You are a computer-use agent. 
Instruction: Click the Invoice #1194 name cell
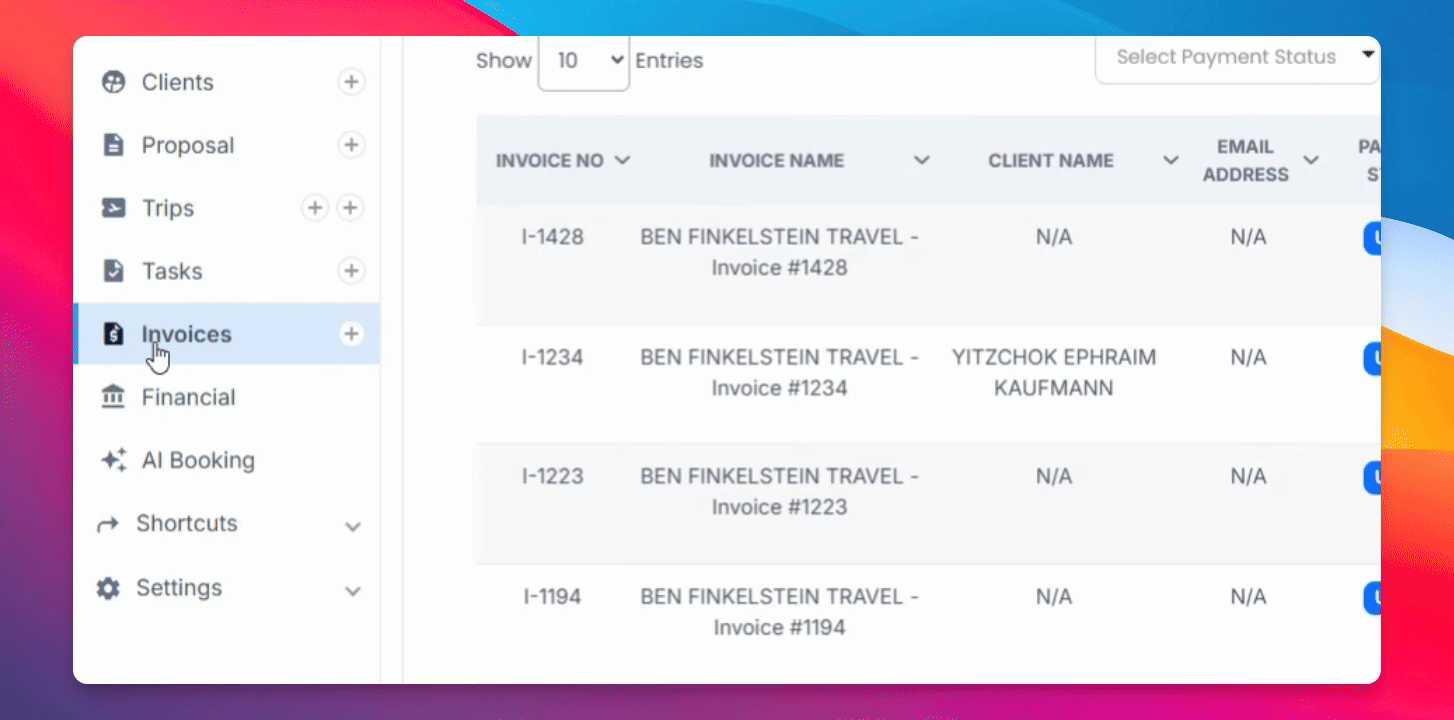pos(779,612)
